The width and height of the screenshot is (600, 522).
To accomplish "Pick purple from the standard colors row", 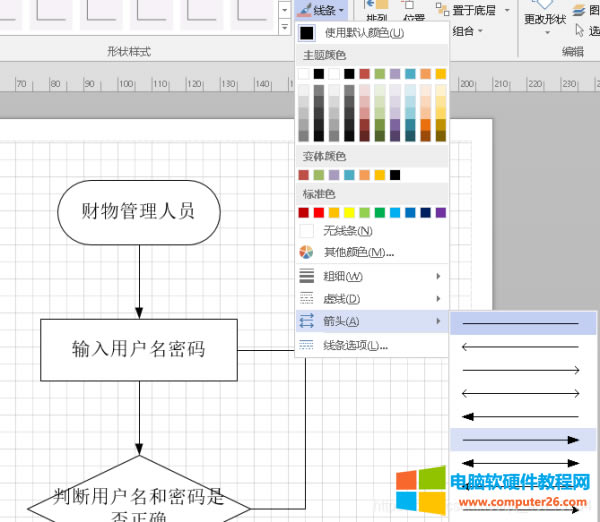I will point(441,212).
